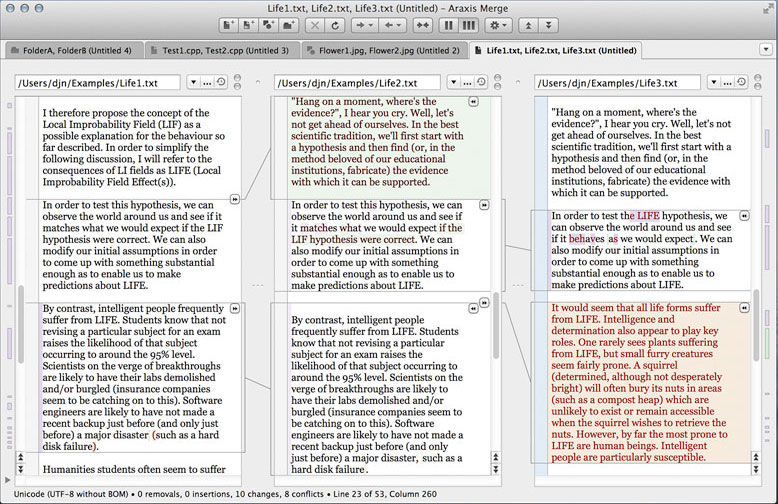Click the Recompare refresh icon
This screenshot has height=504, width=778.
tap(336, 23)
